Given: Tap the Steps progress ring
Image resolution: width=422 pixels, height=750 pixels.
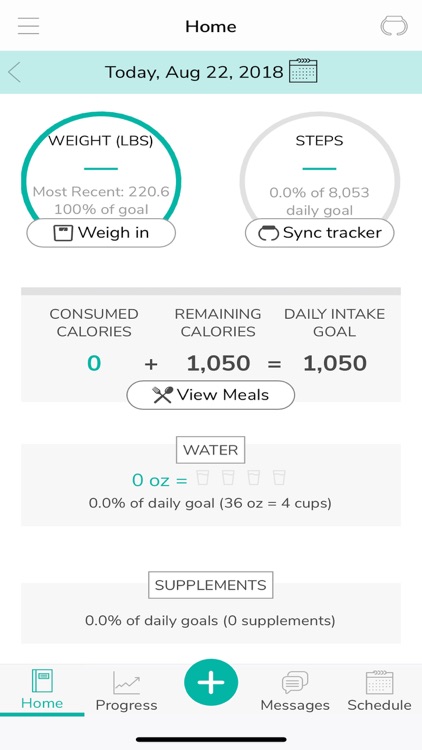Looking at the screenshot, I should click(320, 167).
